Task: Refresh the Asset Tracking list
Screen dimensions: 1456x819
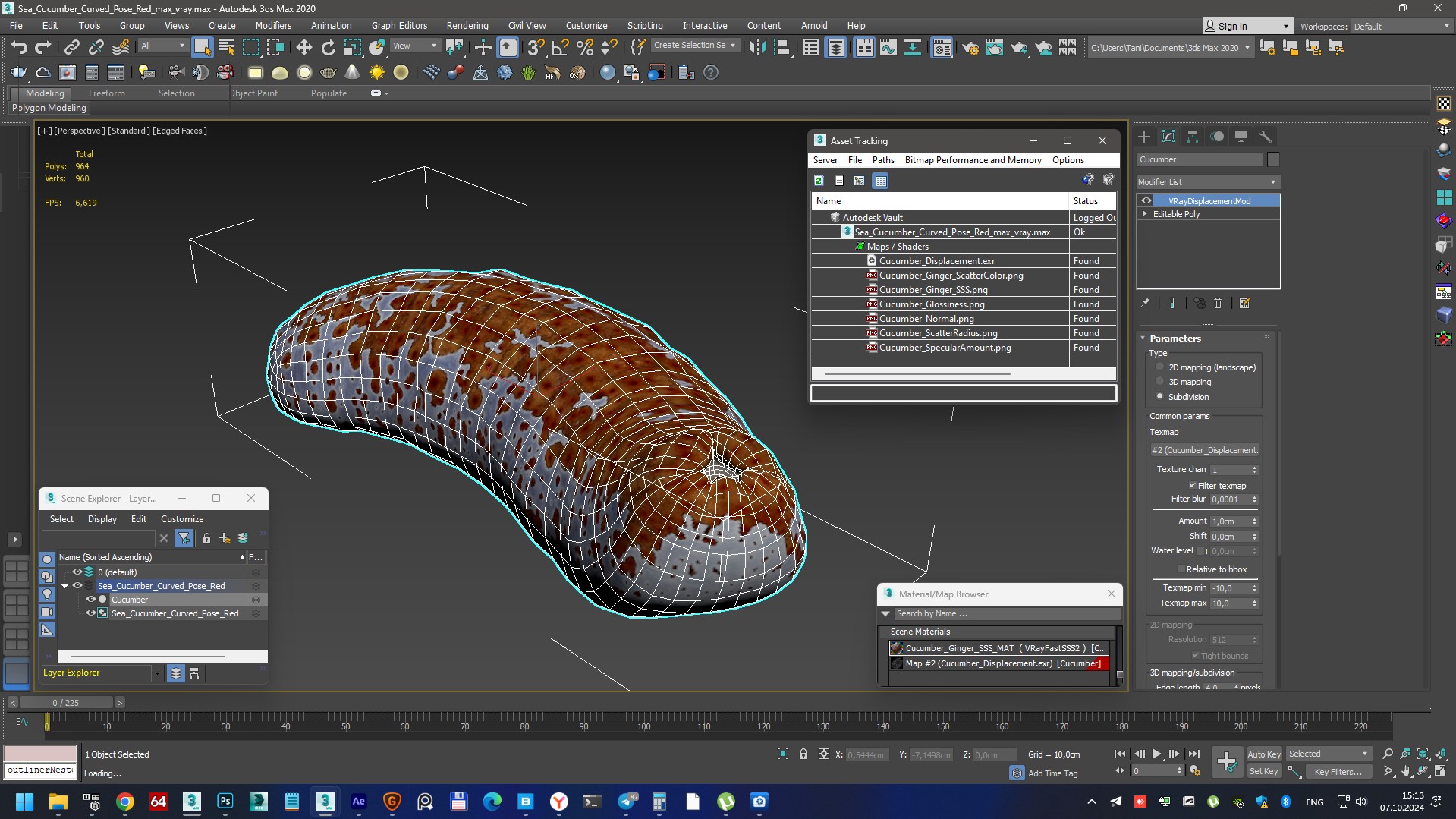Action: pyautogui.click(x=819, y=181)
